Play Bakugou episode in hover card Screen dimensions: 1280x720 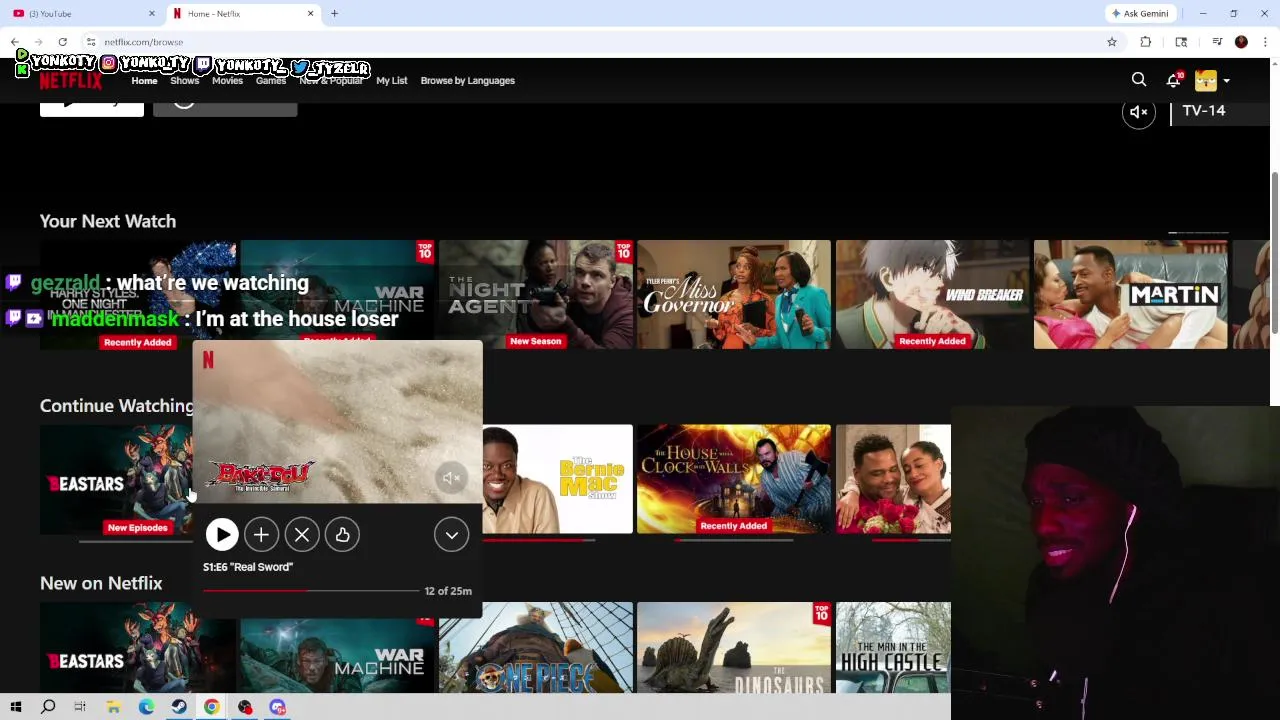222,535
